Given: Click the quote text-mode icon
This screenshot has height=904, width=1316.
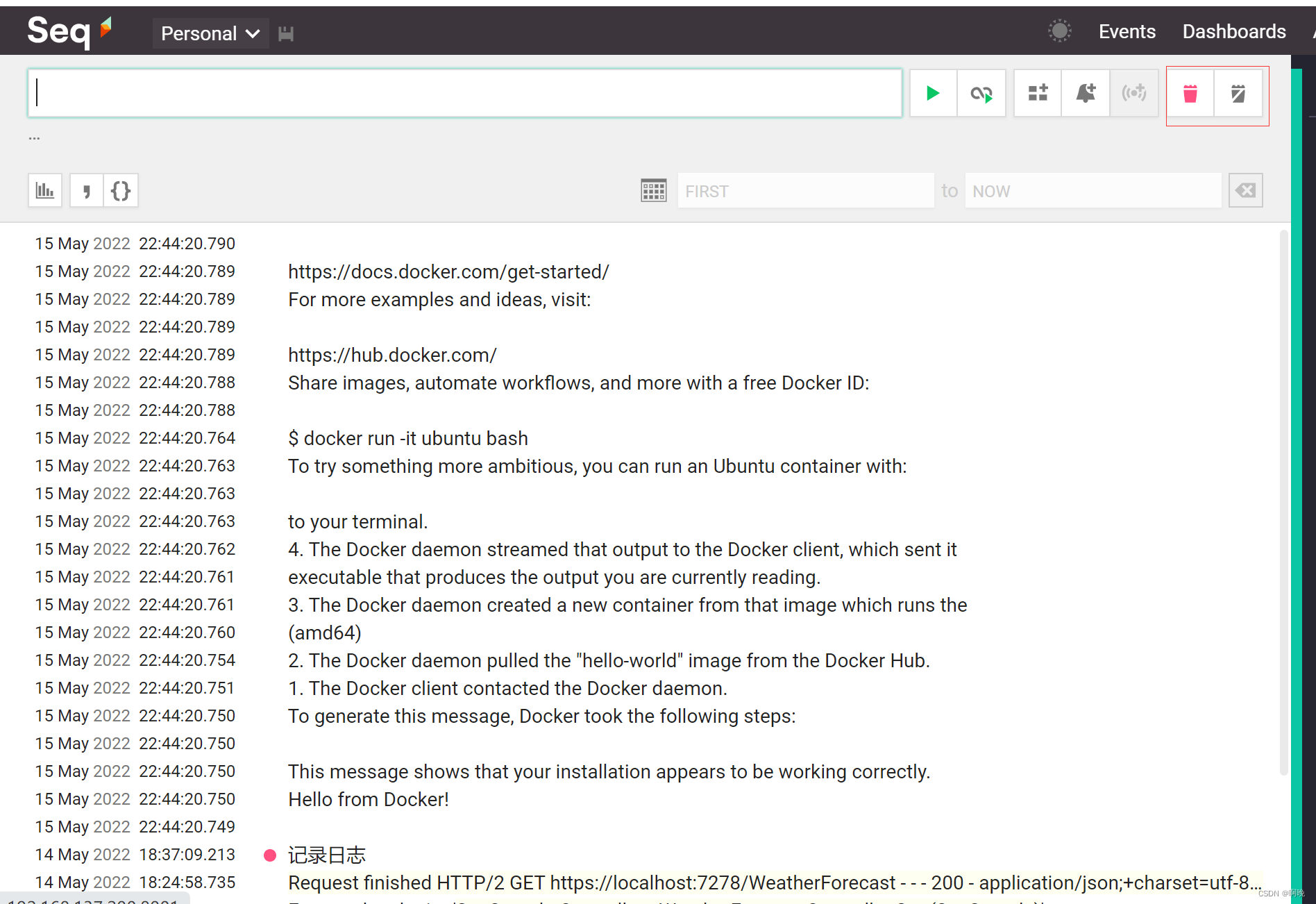Looking at the screenshot, I should tap(86, 190).
